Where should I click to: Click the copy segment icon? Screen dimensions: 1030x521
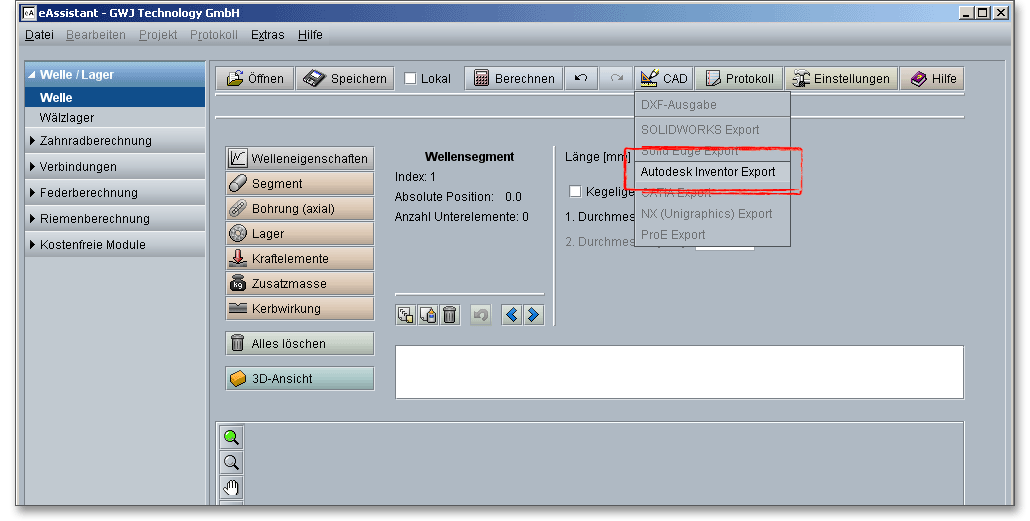click(x=406, y=315)
